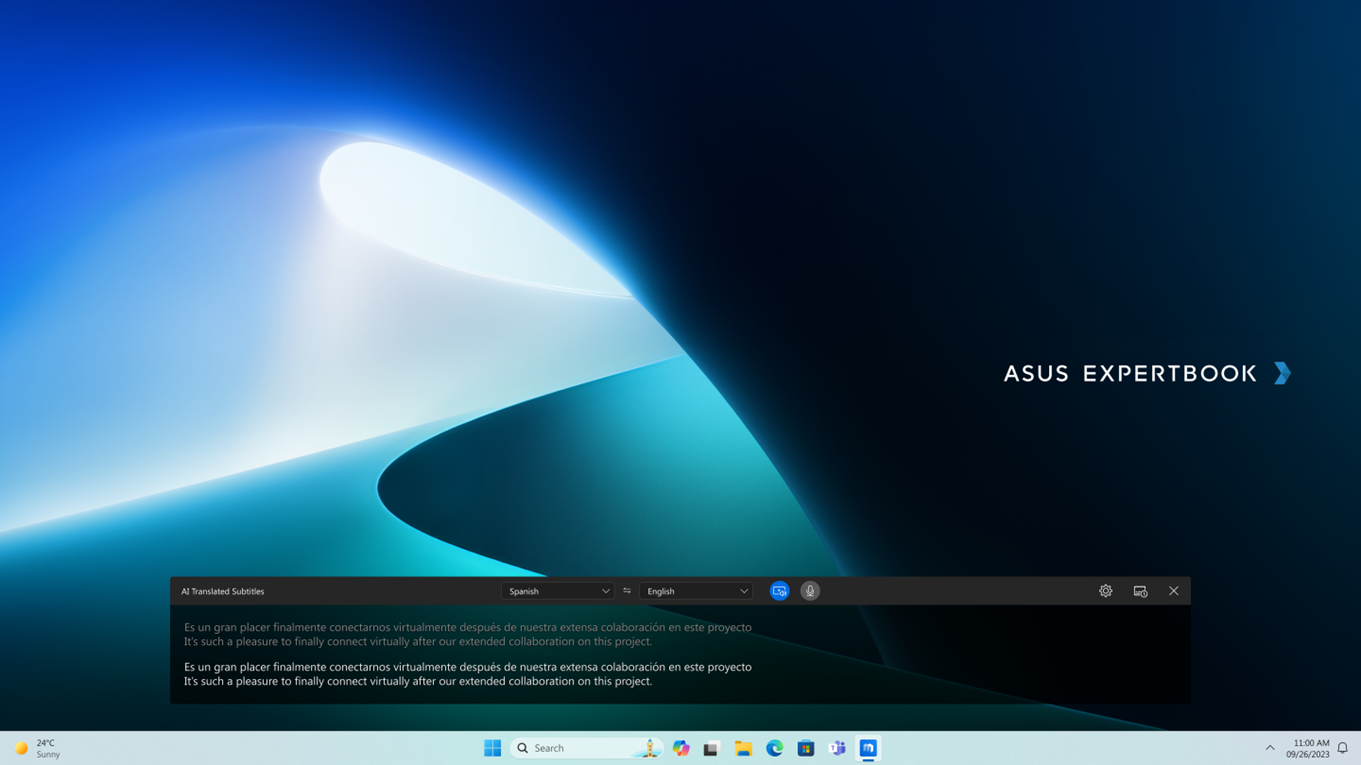
Task: Open the subtitle history window icon
Action: pos(1140,591)
